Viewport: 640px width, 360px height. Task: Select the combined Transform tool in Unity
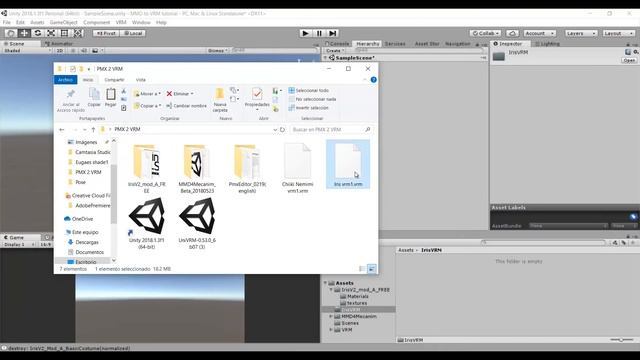coord(78,33)
